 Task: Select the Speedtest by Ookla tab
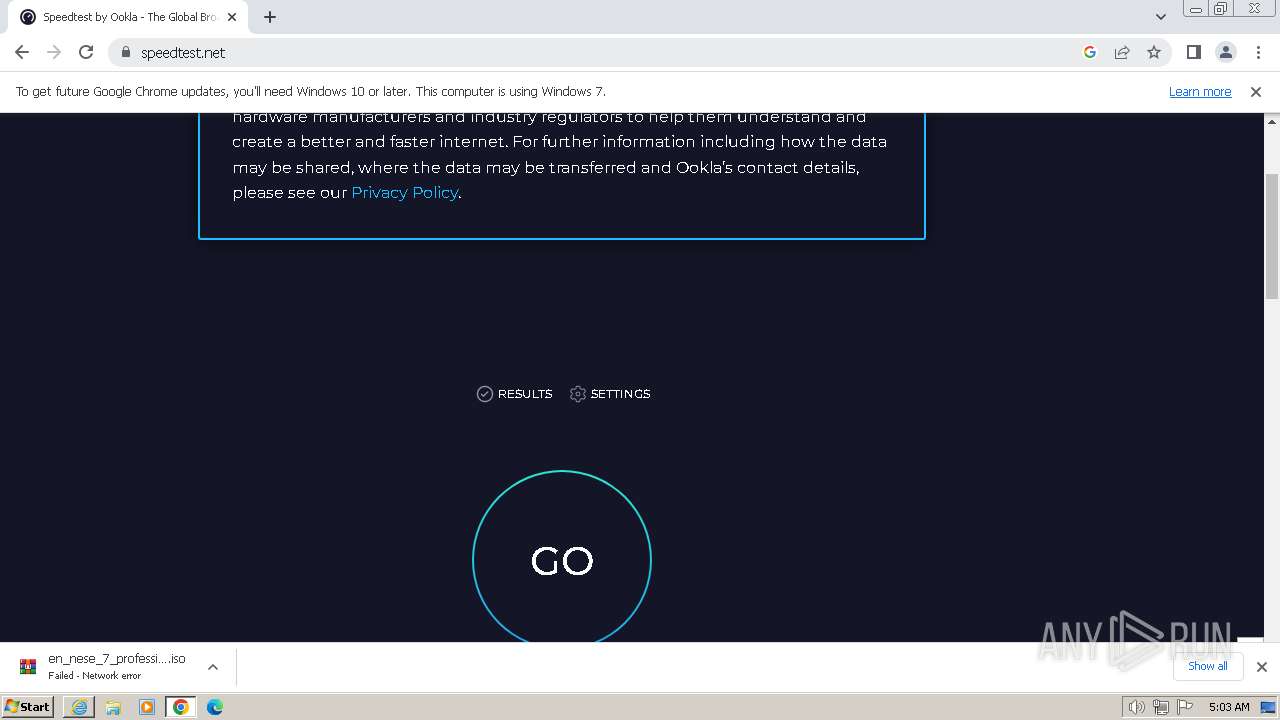tap(126, 17)
